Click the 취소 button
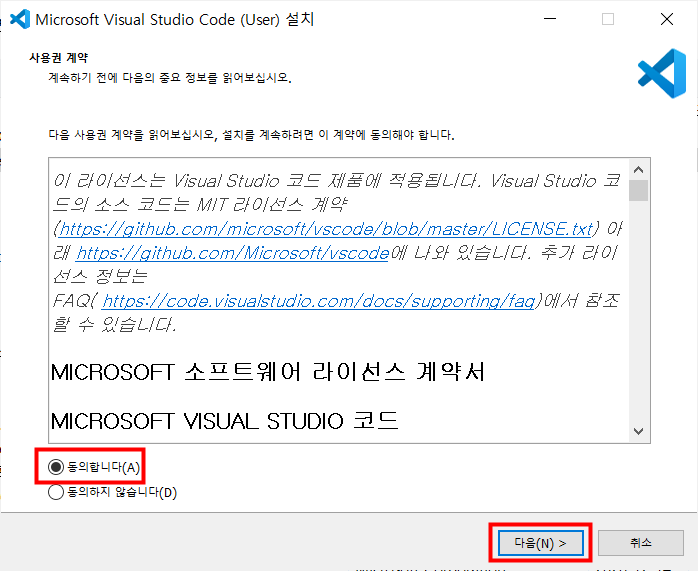Image resolution: width=698 pixels, height=571 pixels. [x=641, y=543]
